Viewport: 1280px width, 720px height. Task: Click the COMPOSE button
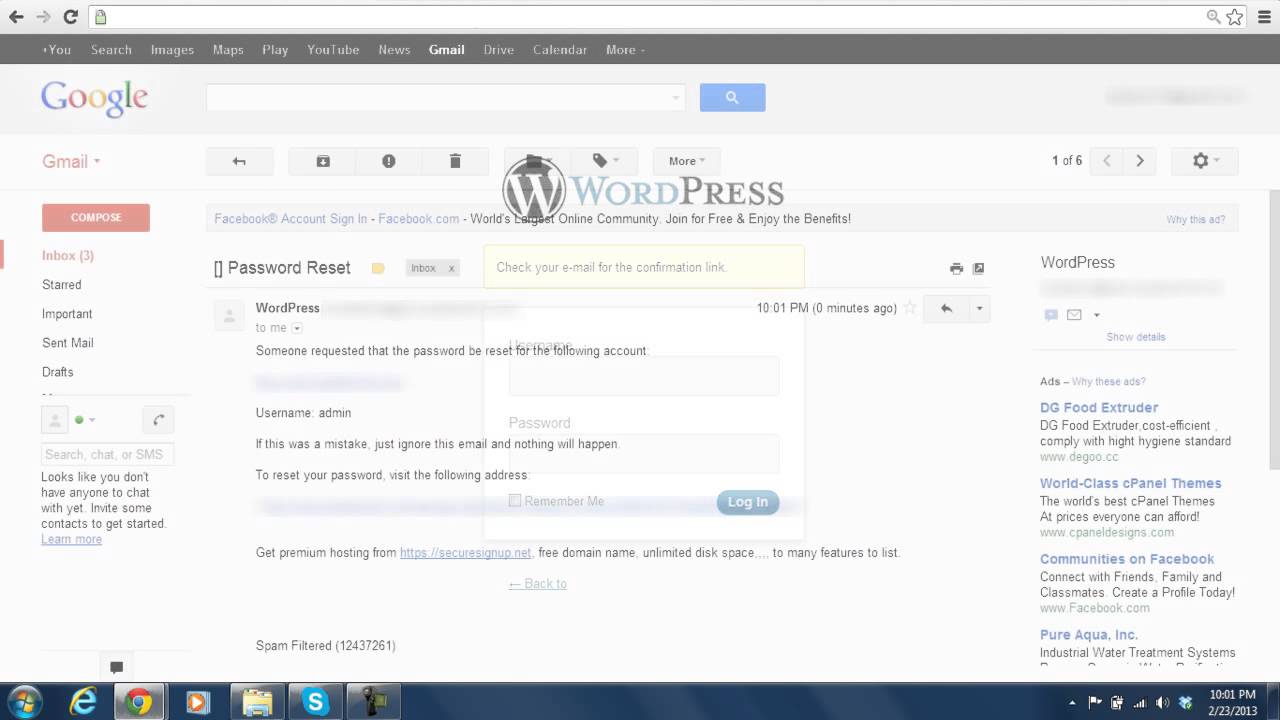point(96,217)
